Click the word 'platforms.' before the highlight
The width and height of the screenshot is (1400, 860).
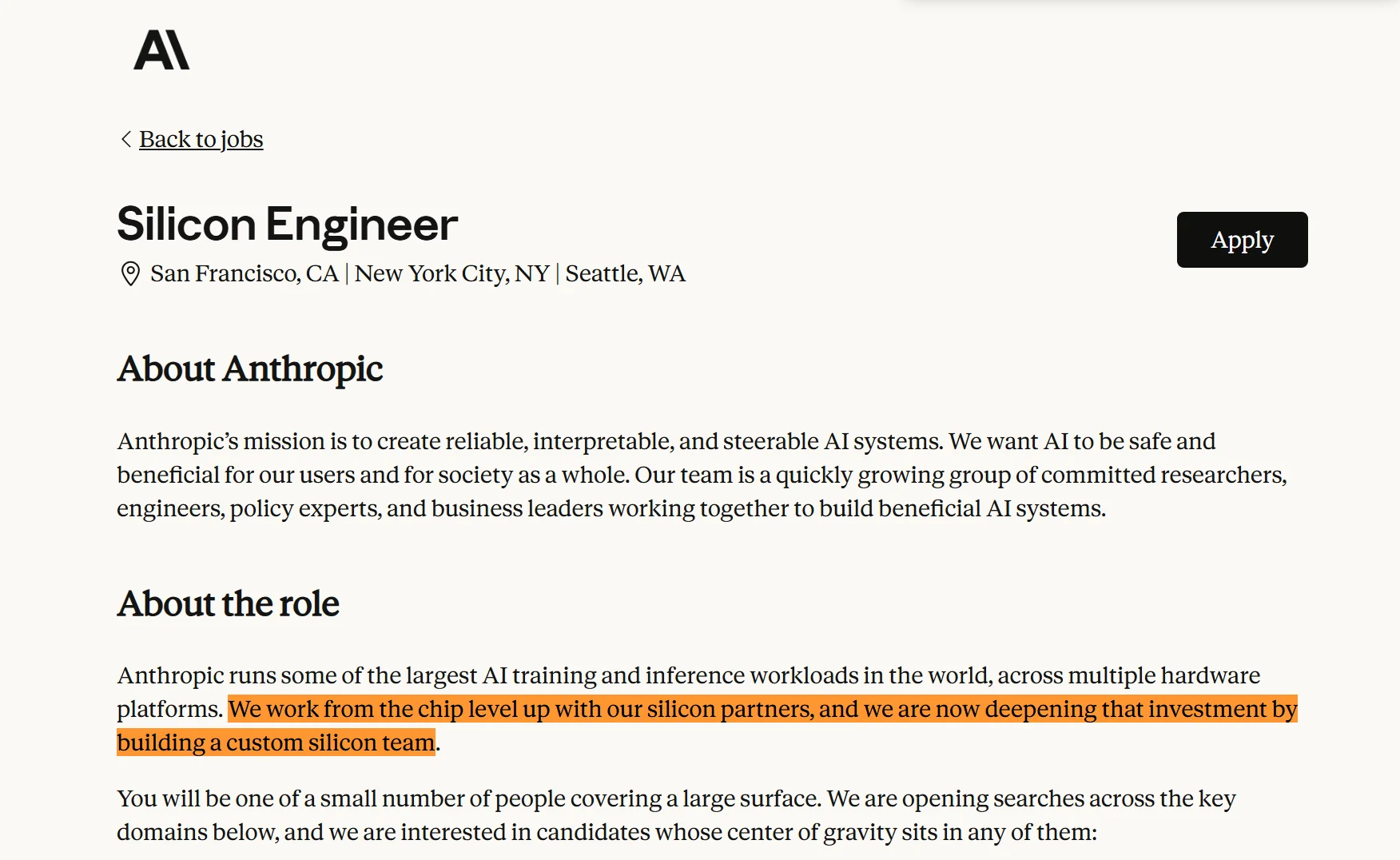pos(170,709)
